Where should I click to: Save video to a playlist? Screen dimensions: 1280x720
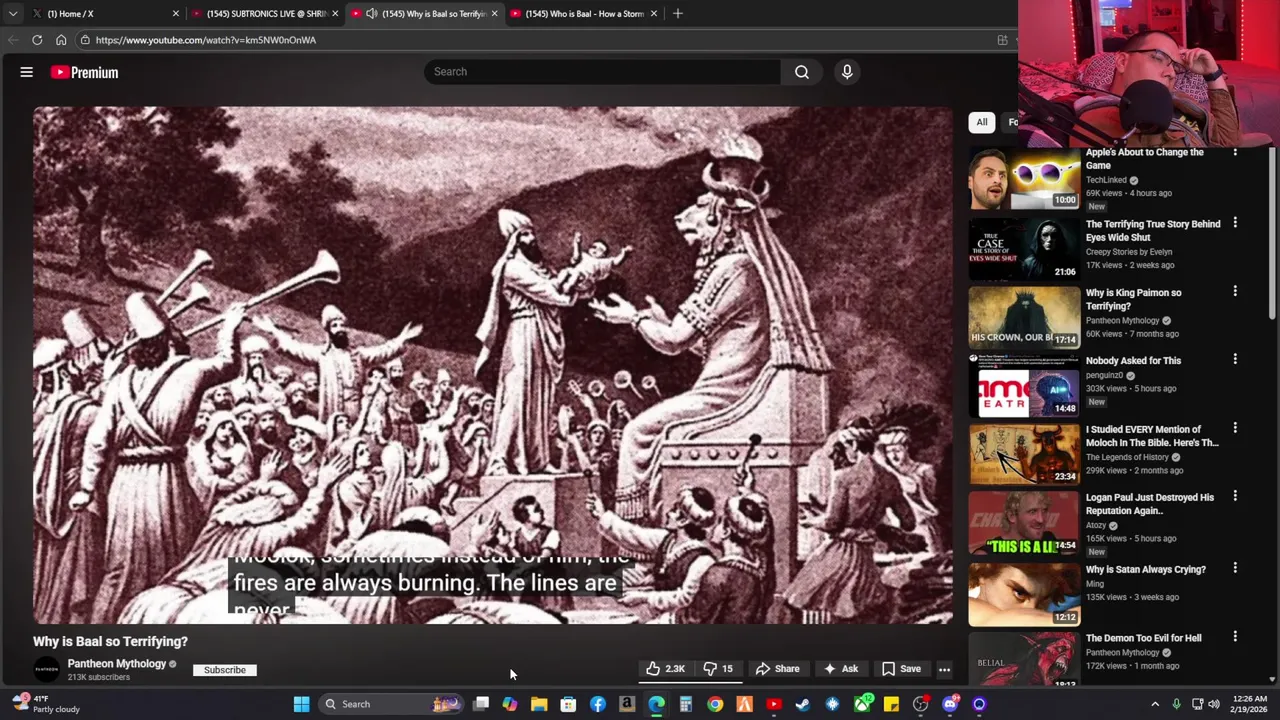coord(901,669)
